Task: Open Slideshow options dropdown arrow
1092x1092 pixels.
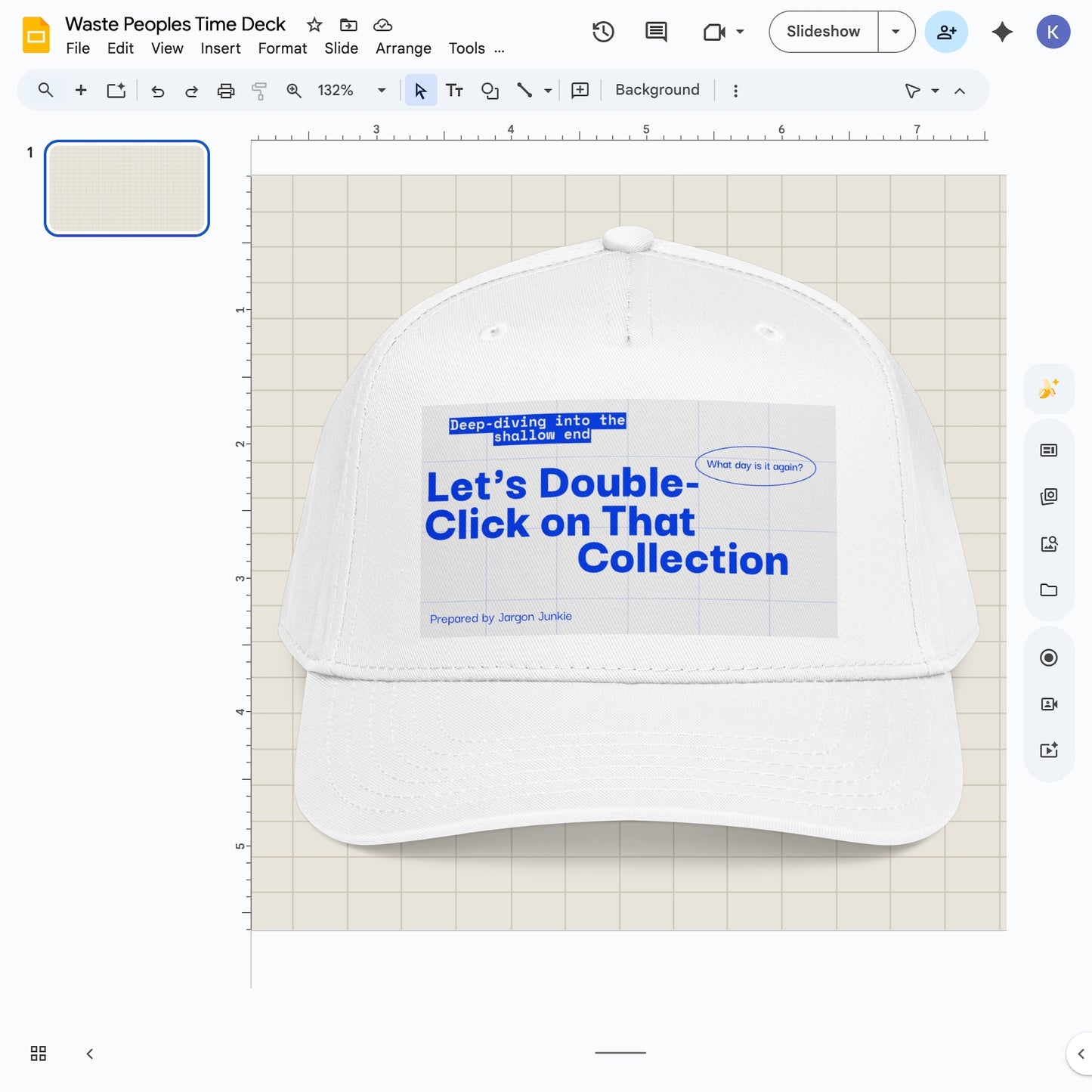Action: pyautogui.click(x=896, y=32)
